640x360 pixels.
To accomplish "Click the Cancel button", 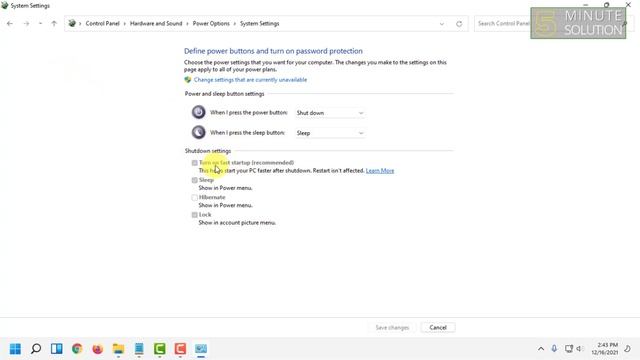I will (x=438, y=327).
